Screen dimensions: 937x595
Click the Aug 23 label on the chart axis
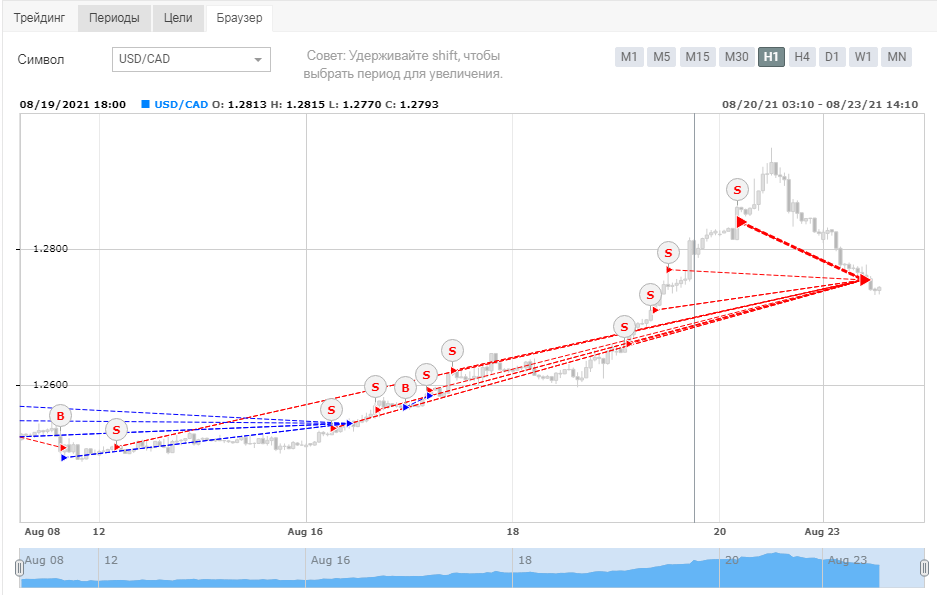click(822, 531)
